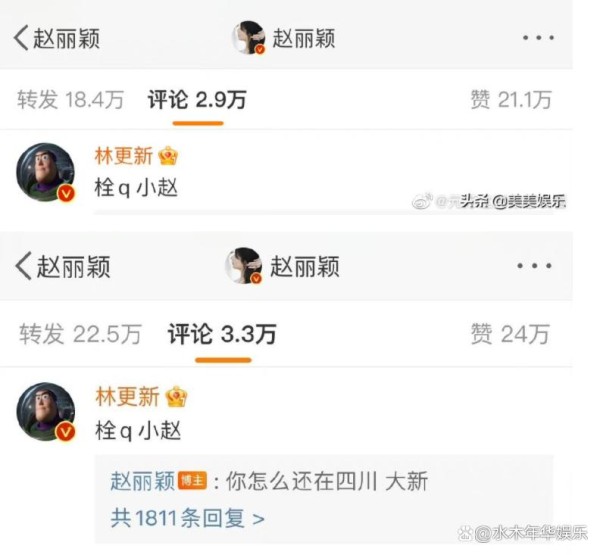Open the three-dot menu in top header
600x555 pixels.
click(538, 38)
